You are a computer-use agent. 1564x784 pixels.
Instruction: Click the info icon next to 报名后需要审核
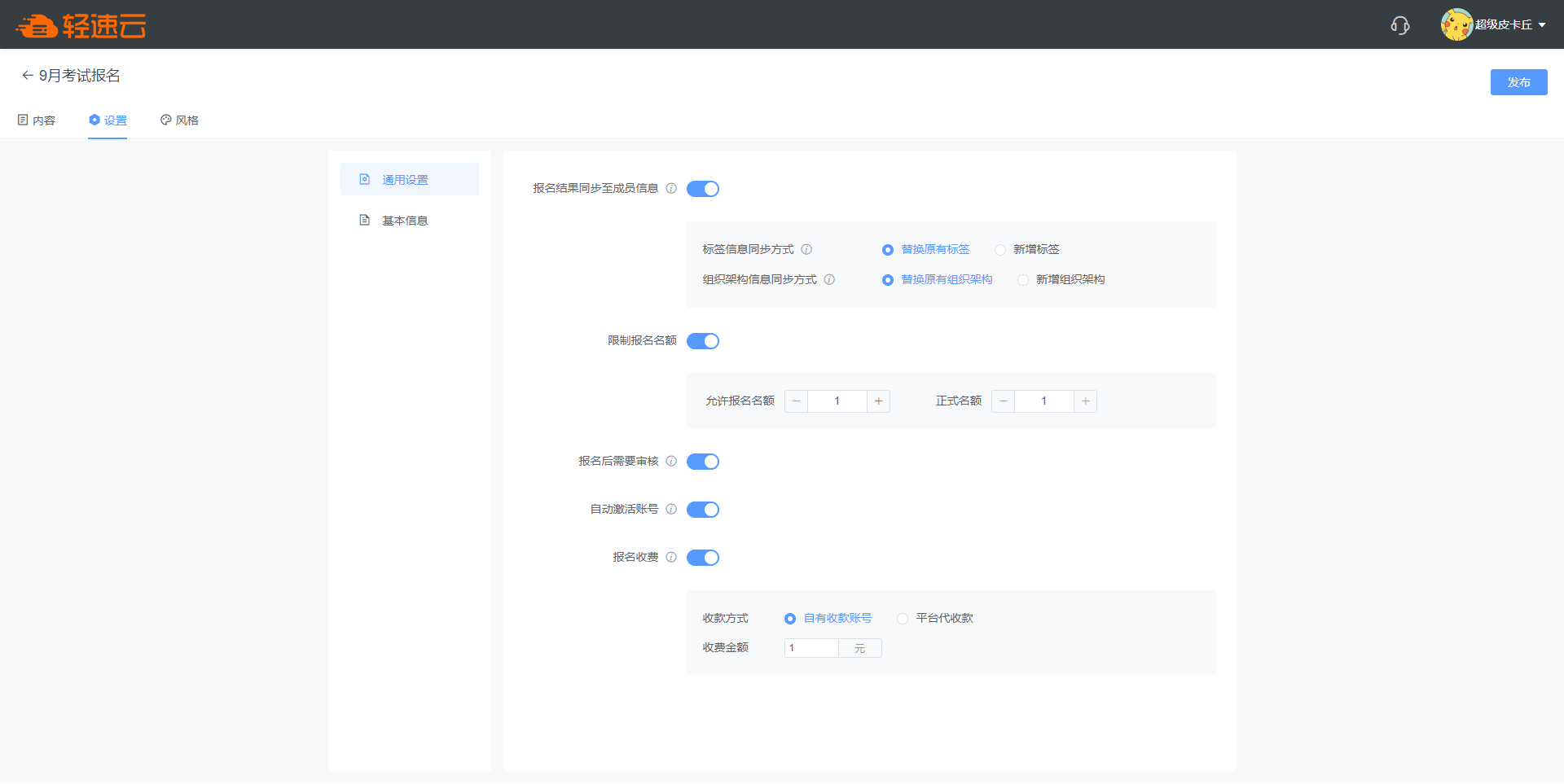(x=671, y=461)
